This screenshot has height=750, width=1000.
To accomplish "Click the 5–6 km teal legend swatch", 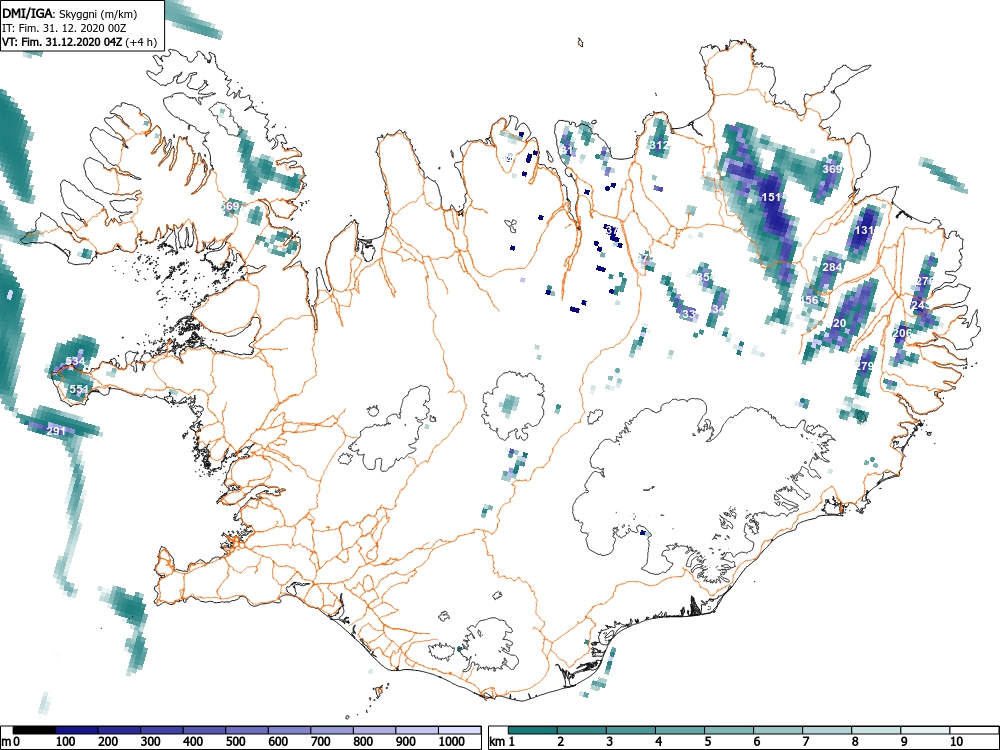I will (728, 730).
